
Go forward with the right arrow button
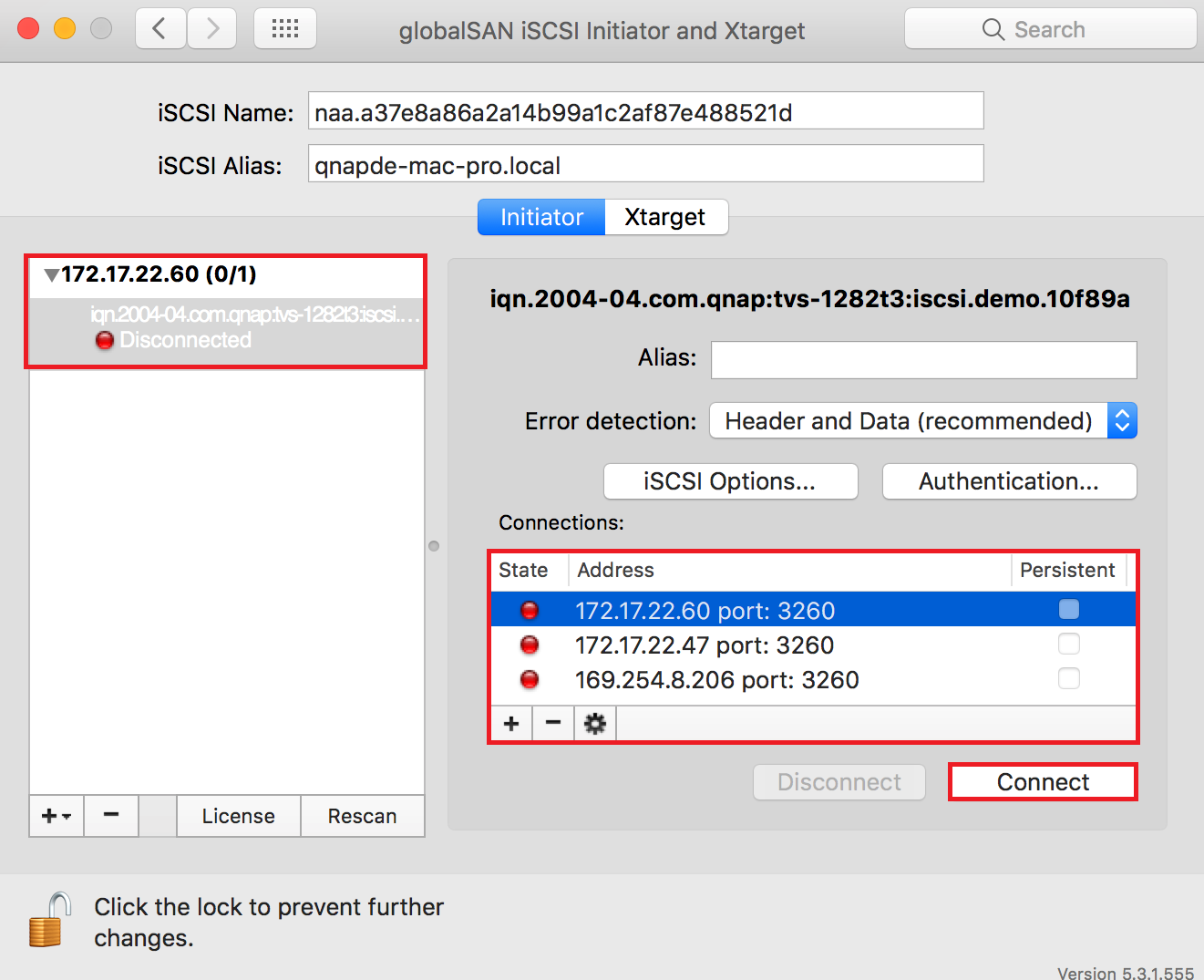[x=212, y=29]
